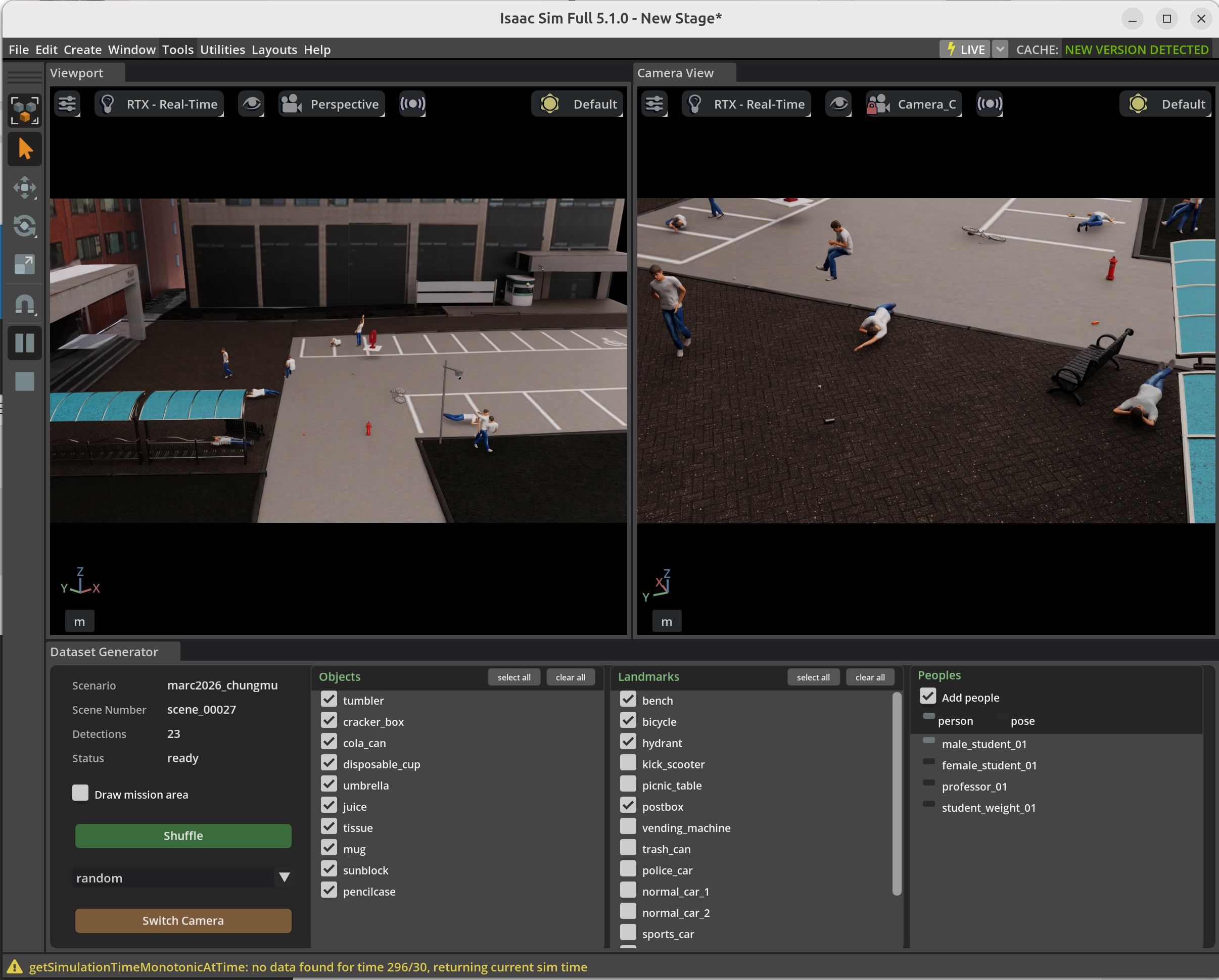
Task: Activate the Move tool in left toolbar
Action: [x=25, y=187]
